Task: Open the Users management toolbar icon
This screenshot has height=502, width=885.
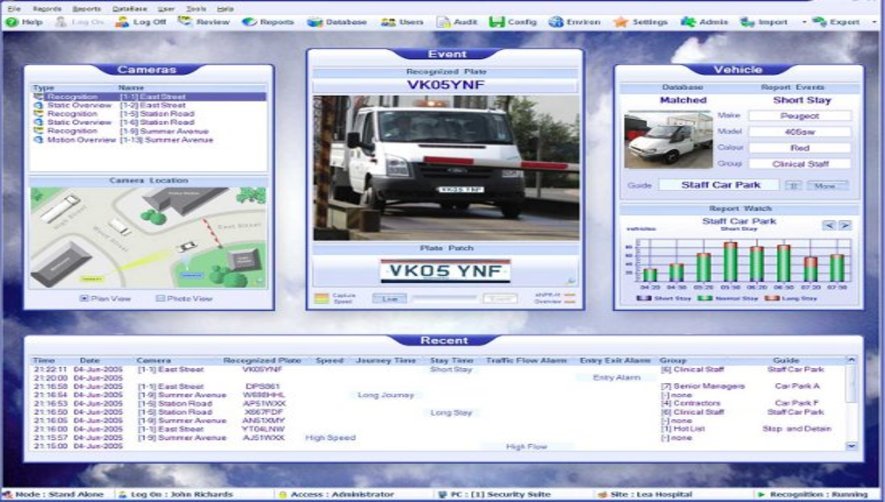Action: tap(402, 21)
